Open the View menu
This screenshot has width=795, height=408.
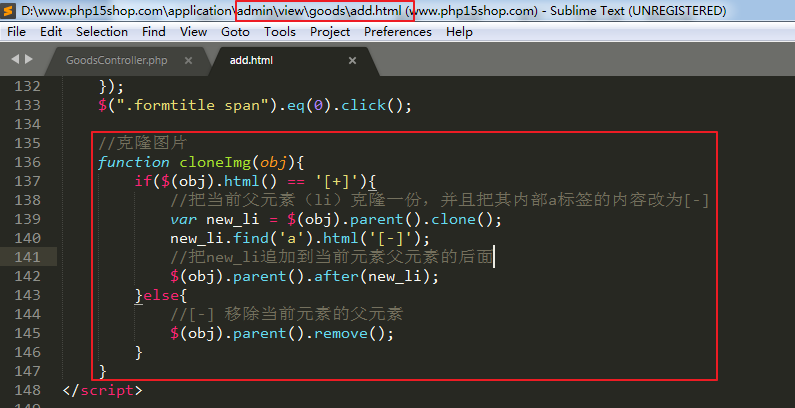[194, 32]
